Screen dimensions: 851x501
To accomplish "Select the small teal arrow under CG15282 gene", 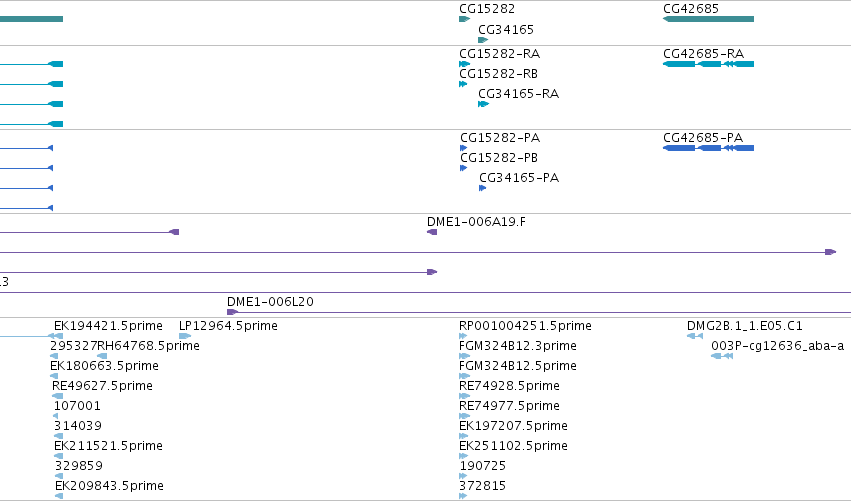I will point(464,19).
